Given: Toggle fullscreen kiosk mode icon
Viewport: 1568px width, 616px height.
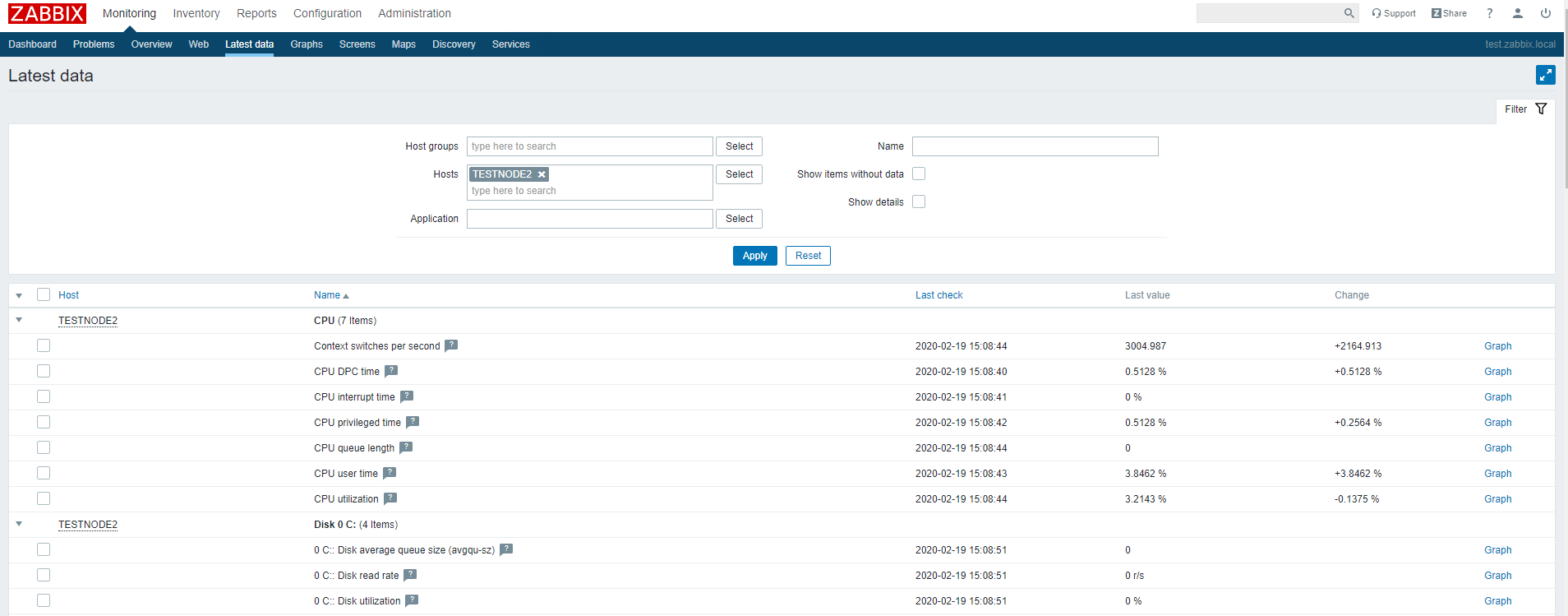Looking at the screenshot, I should click(1545, 75).
